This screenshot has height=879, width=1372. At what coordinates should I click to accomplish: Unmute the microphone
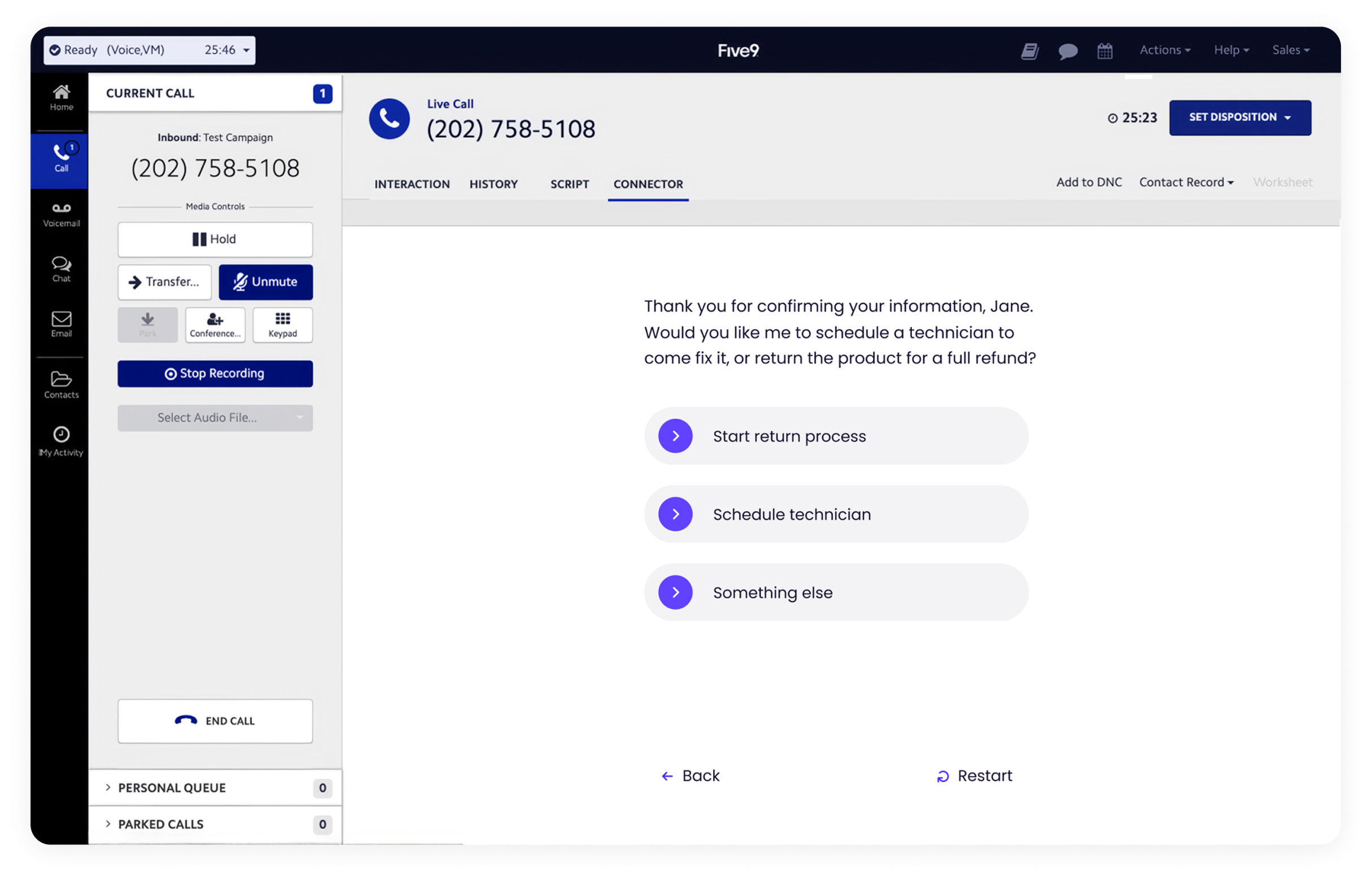[x=265, y=282]
